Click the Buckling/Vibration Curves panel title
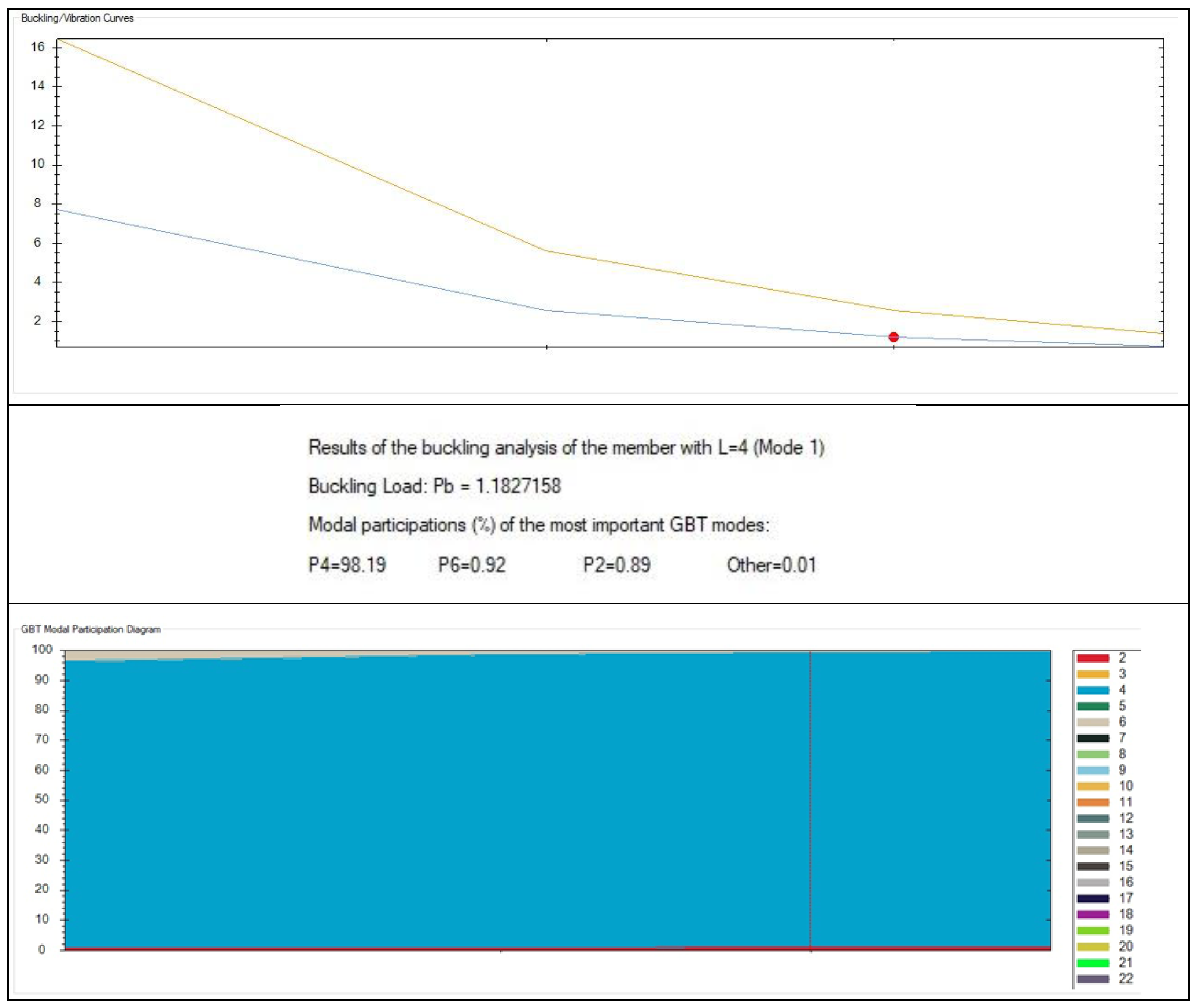The image size is (1197, 1008). point(77,18)
